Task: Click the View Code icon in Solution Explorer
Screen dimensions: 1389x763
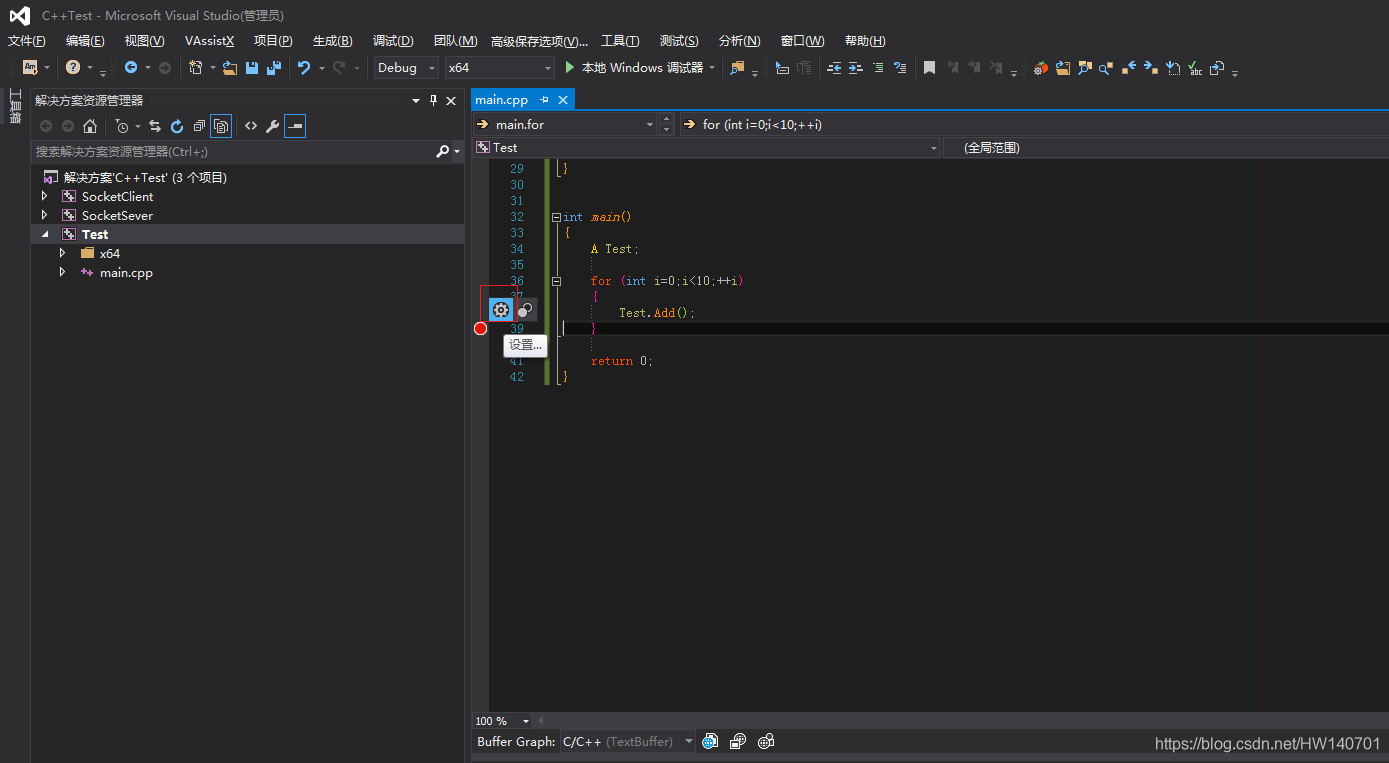Action: 251,126
